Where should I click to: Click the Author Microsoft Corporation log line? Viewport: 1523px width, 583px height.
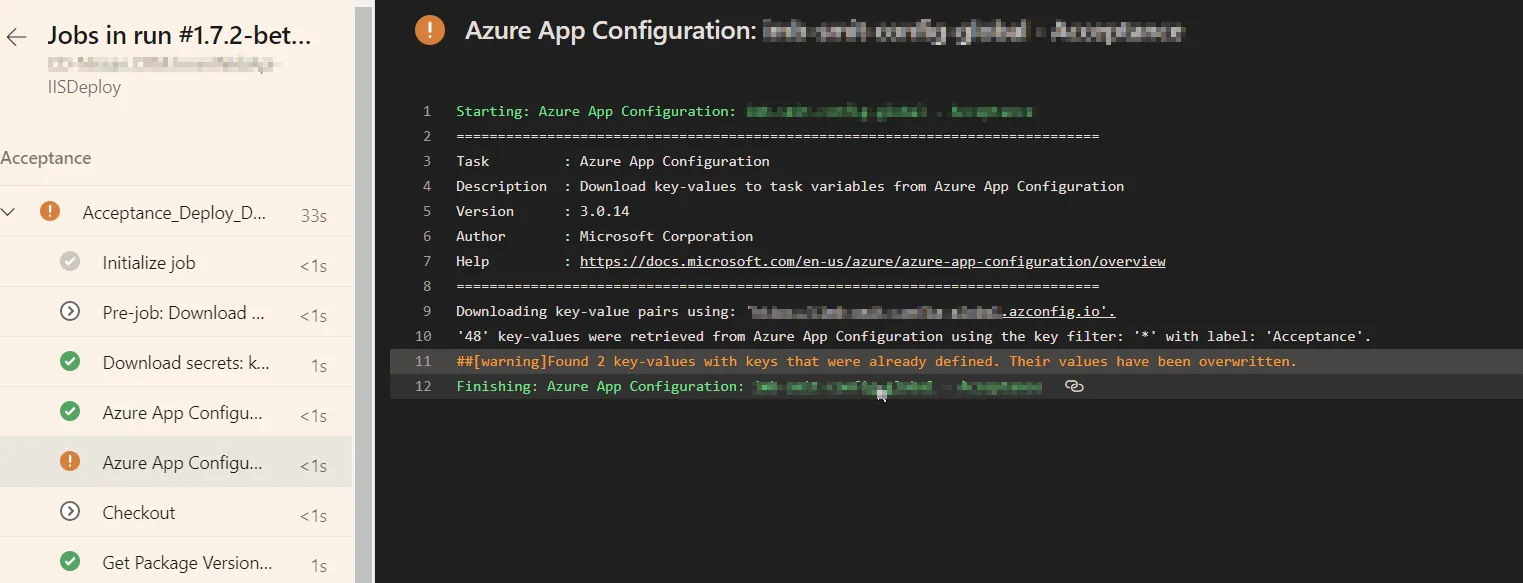point(956,236)
